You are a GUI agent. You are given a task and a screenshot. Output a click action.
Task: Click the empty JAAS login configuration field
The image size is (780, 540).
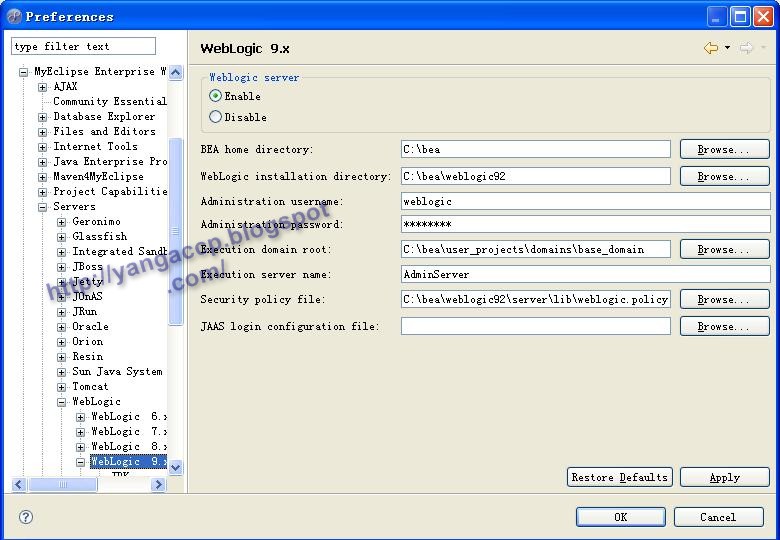click(536, 326)
